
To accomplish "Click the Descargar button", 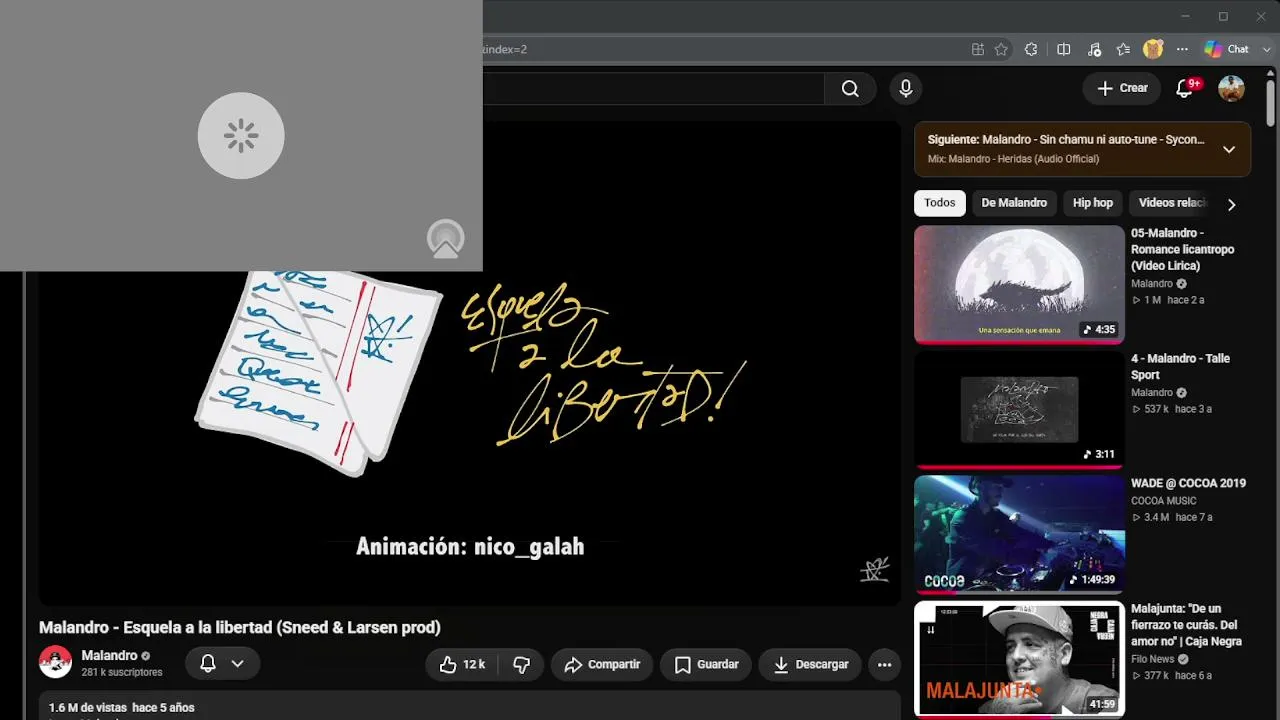I will (x=811, y=664).
